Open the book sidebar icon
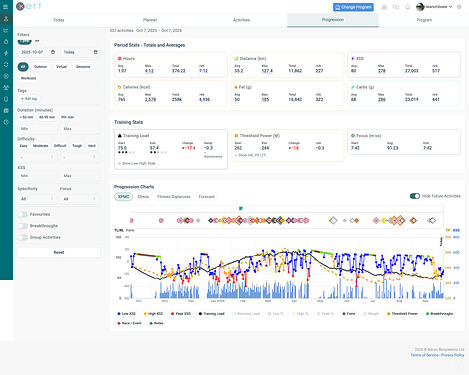This screenshot has width=469, height=375. pyautogui.click(x=6, y=111)
